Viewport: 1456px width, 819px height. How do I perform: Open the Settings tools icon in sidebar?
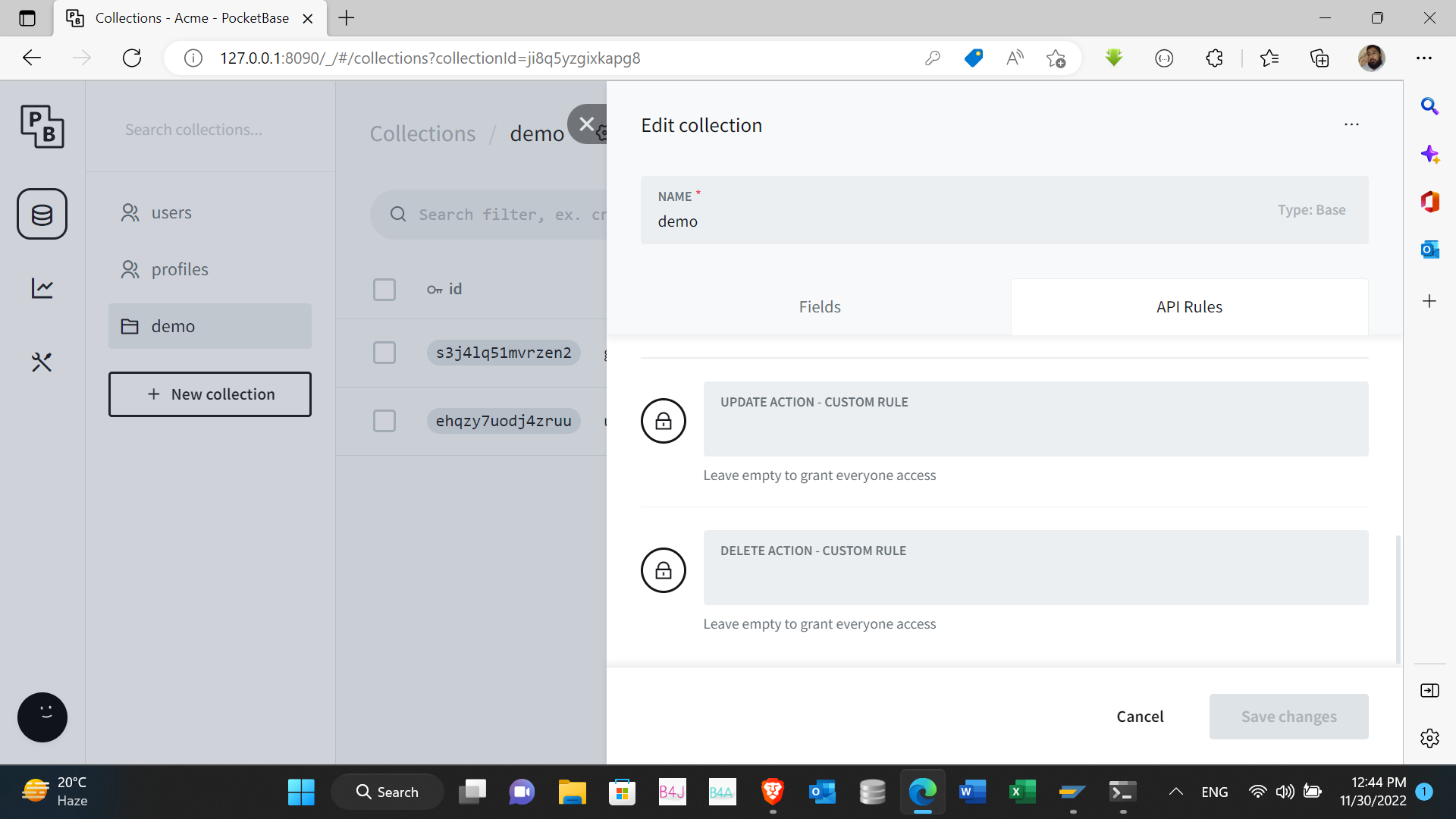click(42, 362)
